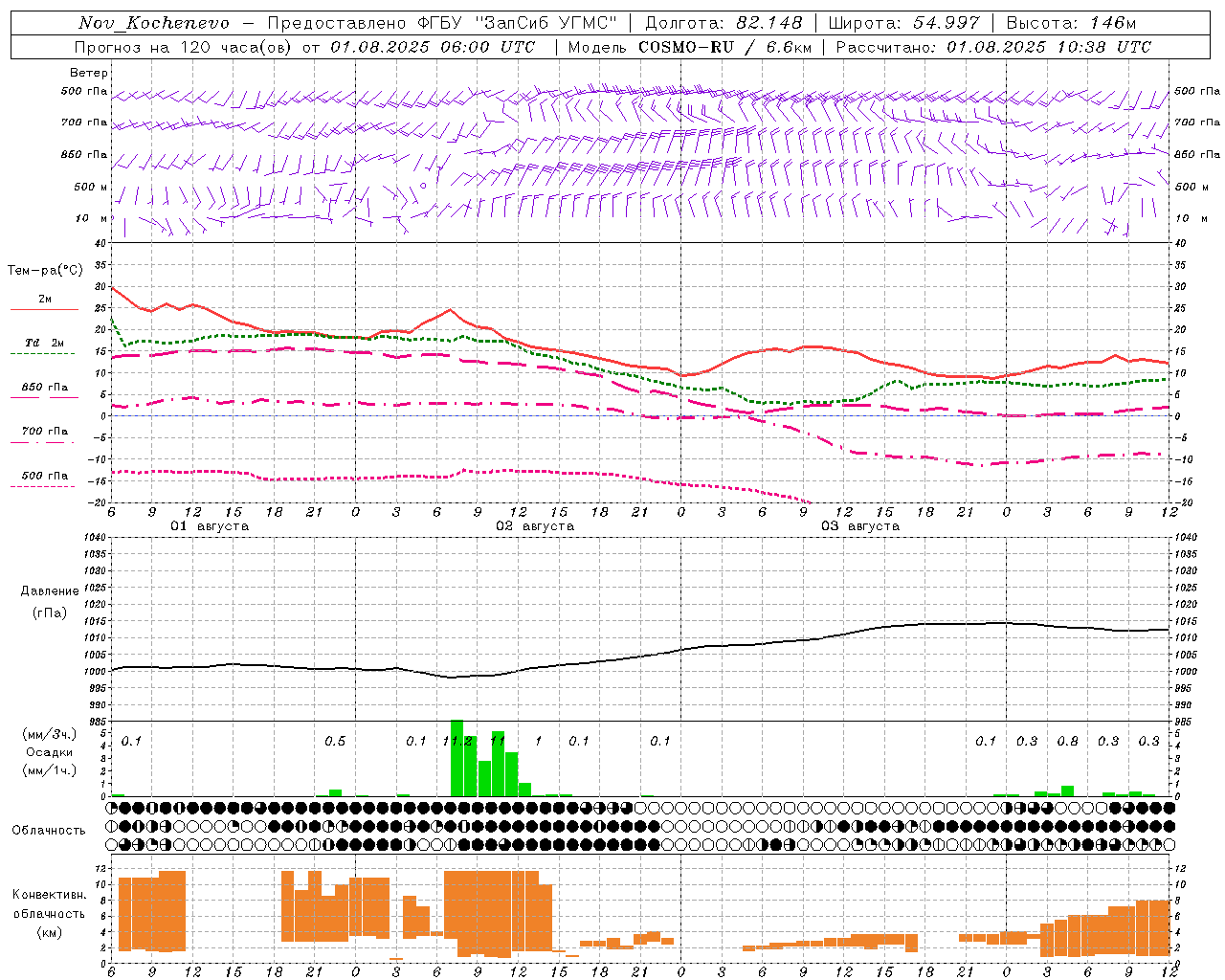Viewport: 1225px width, 980px height.
Task: Click the 'Осадки' precipitation panel label
Action: click(49, 752)
